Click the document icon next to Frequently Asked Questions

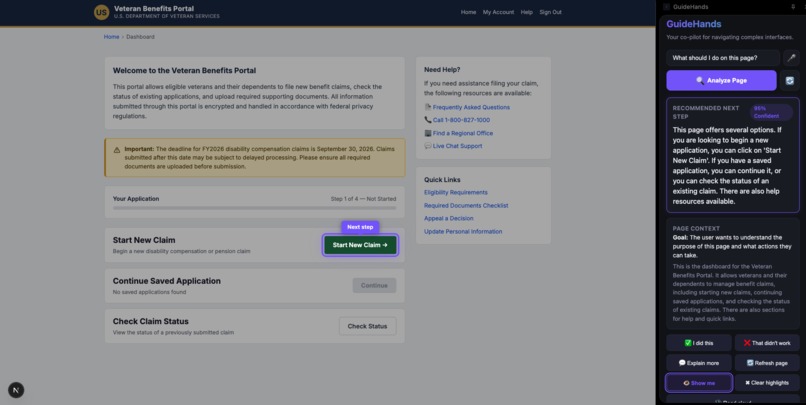tap(428, 107)
